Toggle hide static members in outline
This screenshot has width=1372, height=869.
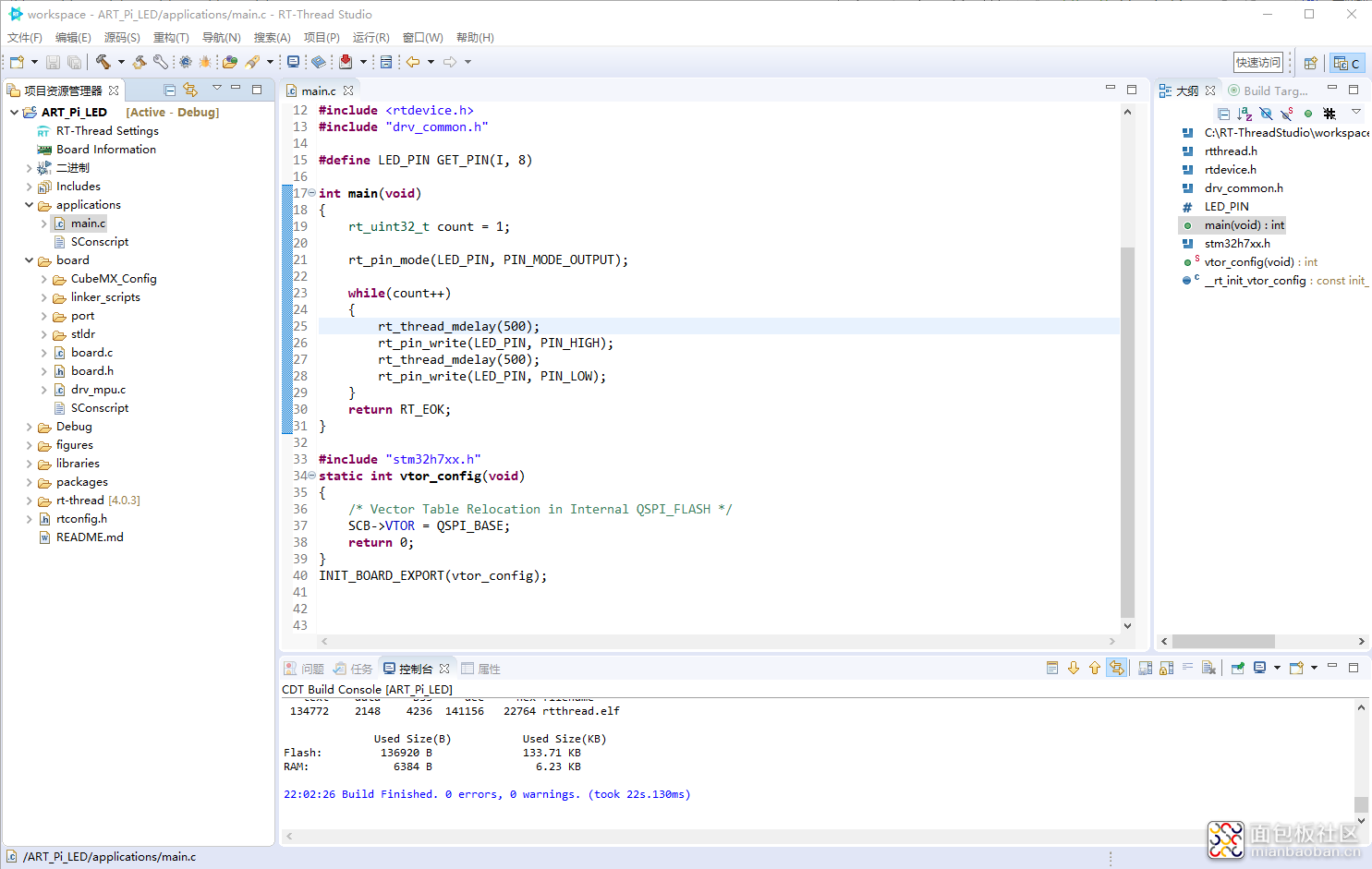pyautogui.click(x=1287, y=114)
